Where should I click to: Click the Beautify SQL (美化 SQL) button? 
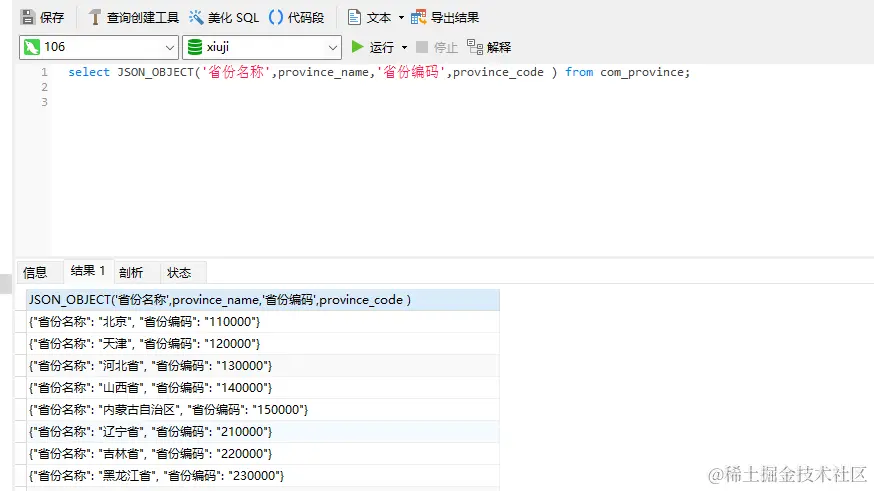click(224, 18)
